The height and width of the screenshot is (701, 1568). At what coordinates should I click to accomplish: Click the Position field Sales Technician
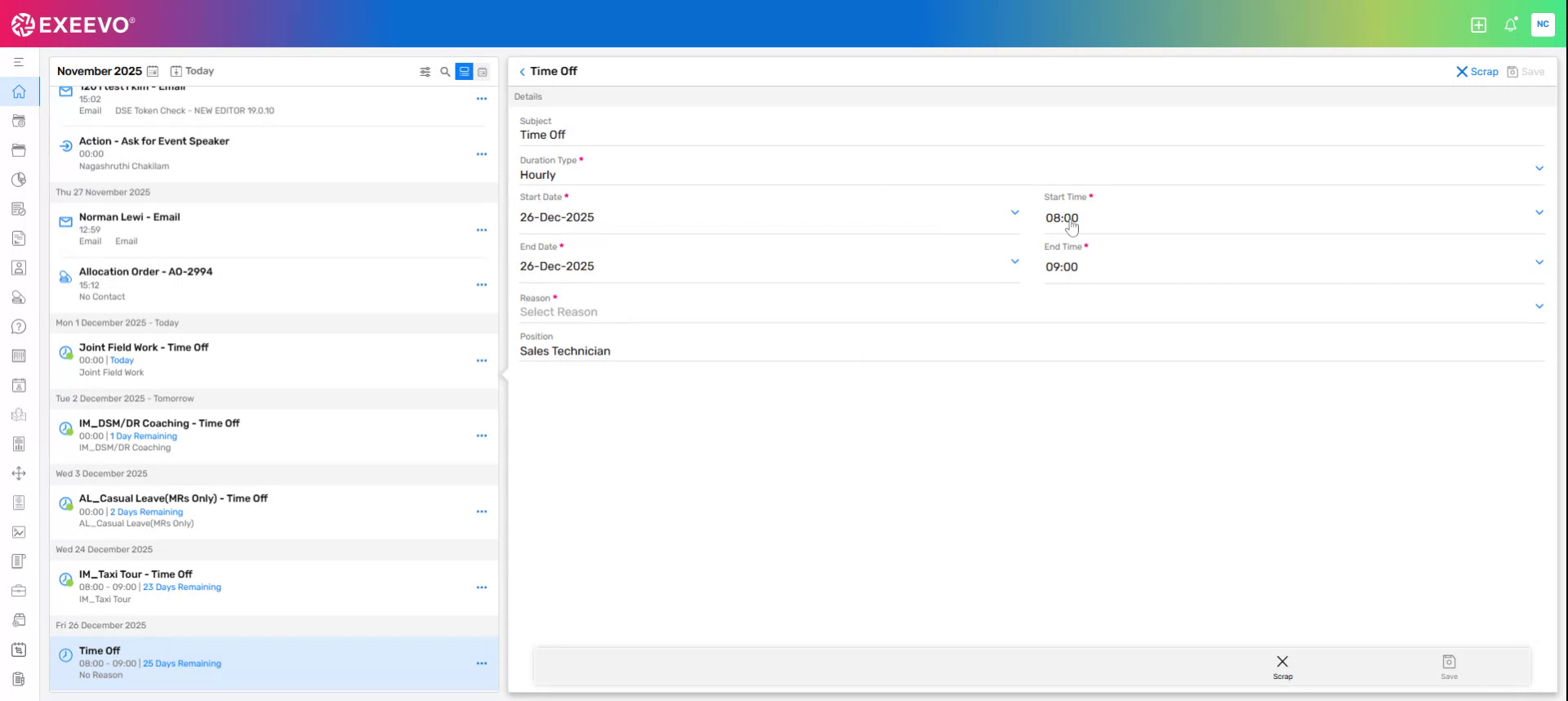1032,346
